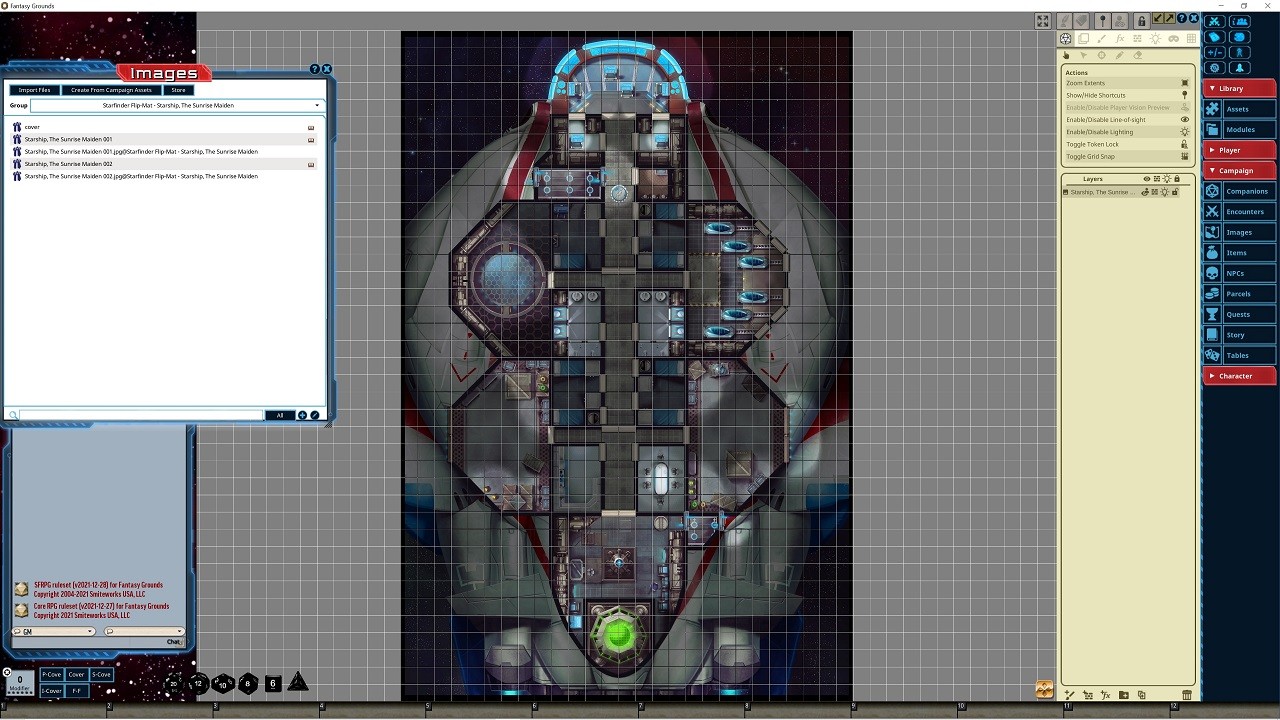Click the crossed swords combat tracker icon
Image resolution: width=1280 pixels, height=720 pixels.
point(1215,22)
